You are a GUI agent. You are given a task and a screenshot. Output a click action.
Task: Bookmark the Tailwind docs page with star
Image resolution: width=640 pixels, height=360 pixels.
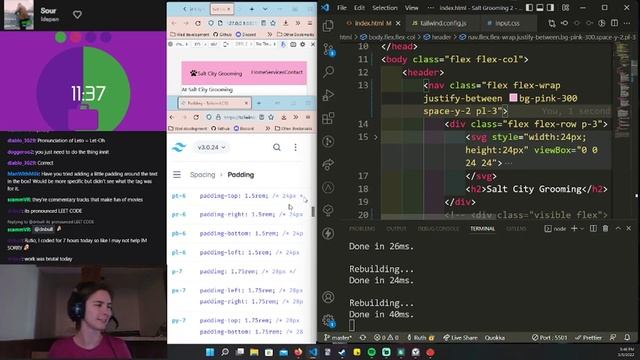coord(271,117)
